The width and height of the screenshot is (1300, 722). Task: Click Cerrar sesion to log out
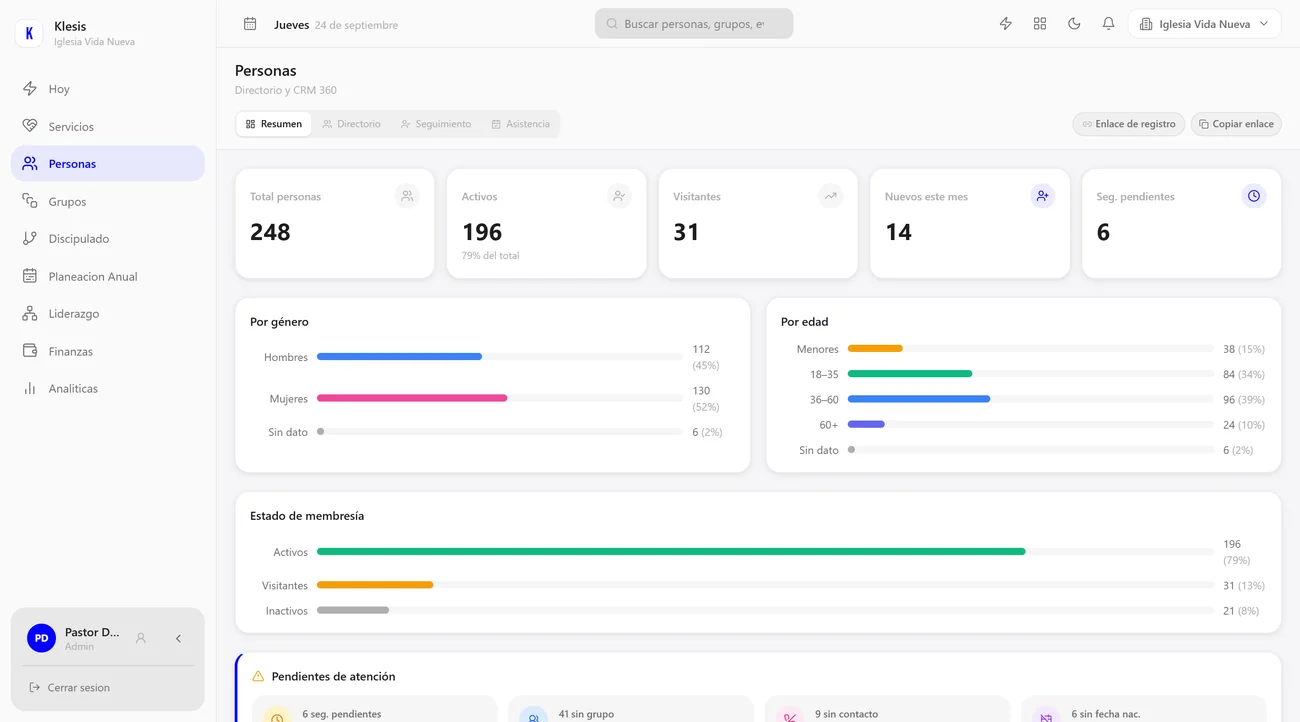tap(70, 688)
